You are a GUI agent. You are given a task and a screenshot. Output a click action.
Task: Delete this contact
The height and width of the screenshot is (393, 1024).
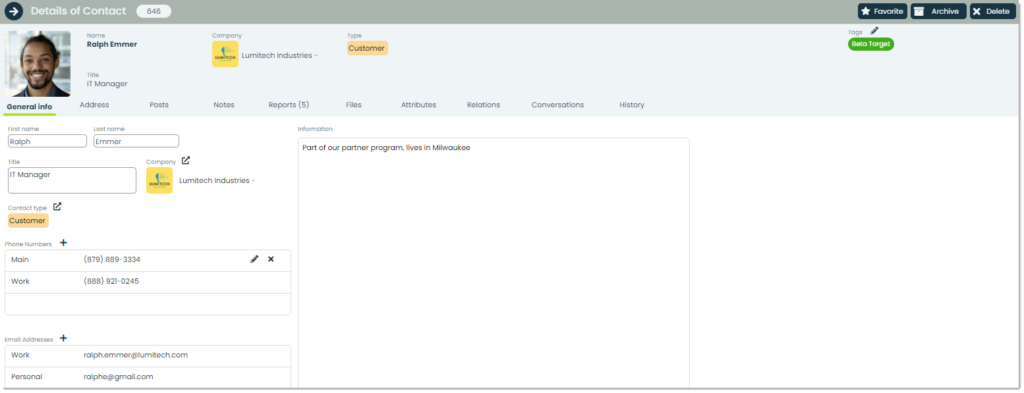(993, 11)
